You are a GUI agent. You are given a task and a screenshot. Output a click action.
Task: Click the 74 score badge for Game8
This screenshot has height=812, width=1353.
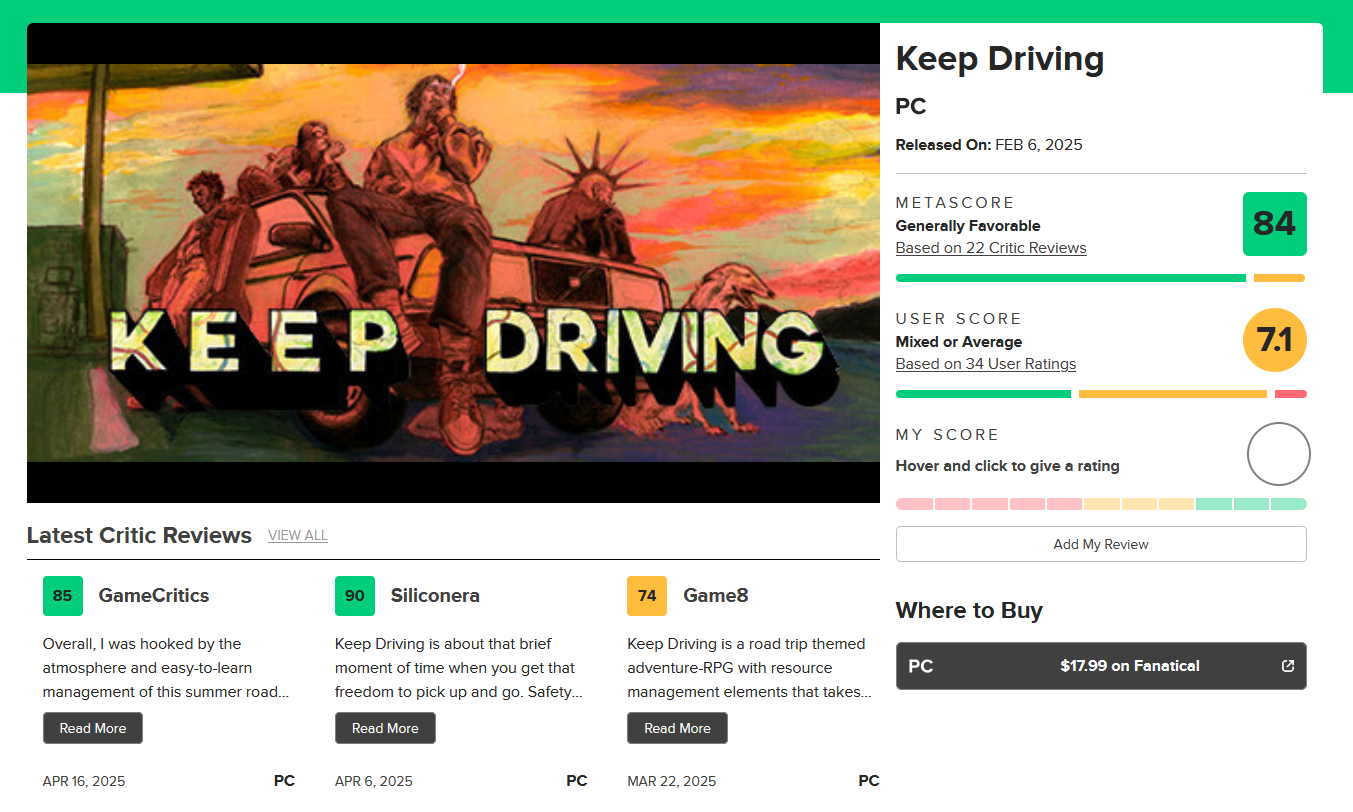pyautogui.click(x=647, y=596)
